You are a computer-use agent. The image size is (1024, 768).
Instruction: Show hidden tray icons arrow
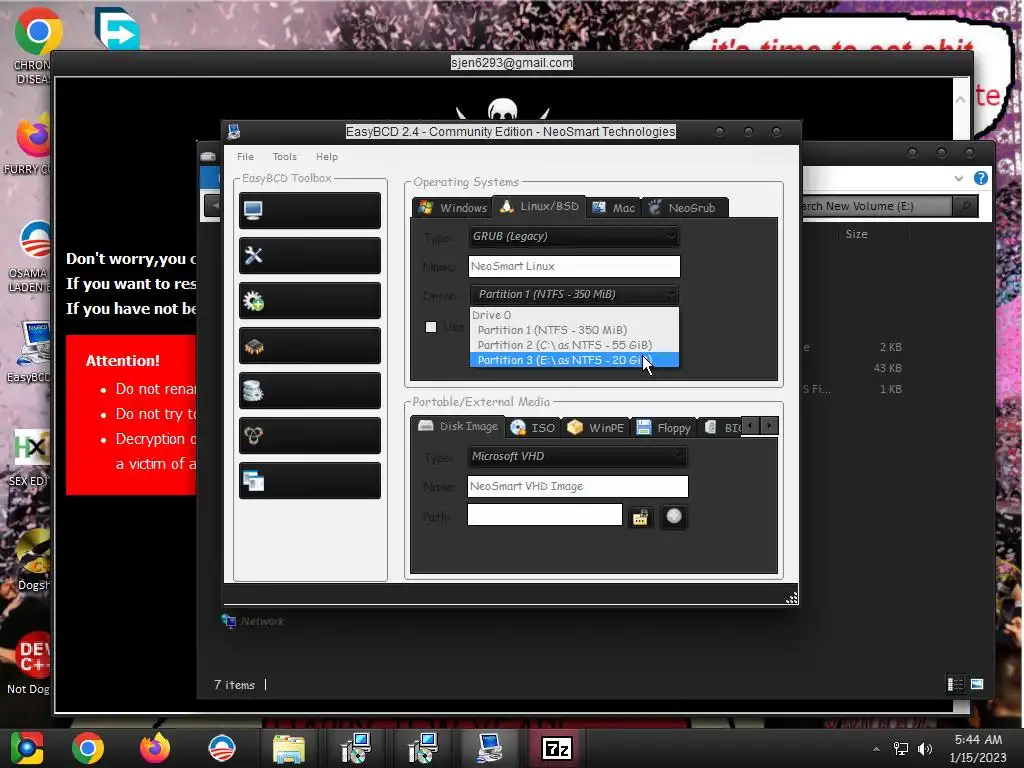tap(876, 749)
